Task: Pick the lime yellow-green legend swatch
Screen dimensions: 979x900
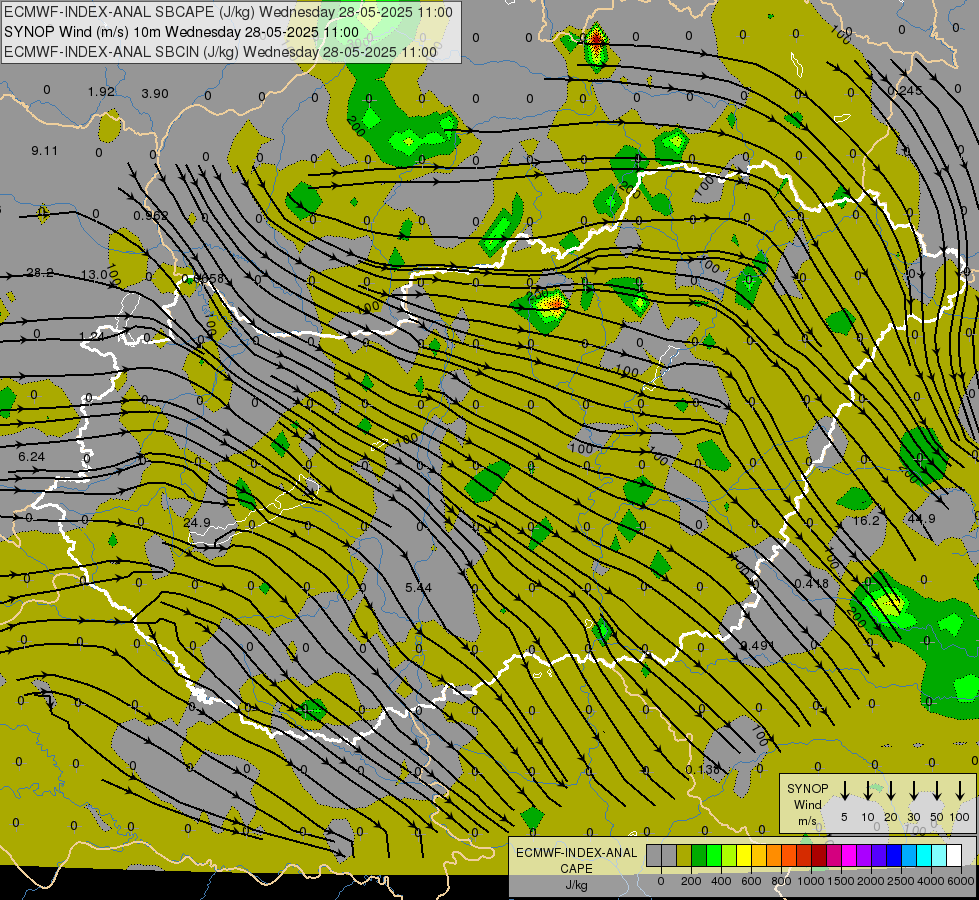Action: 729,855
